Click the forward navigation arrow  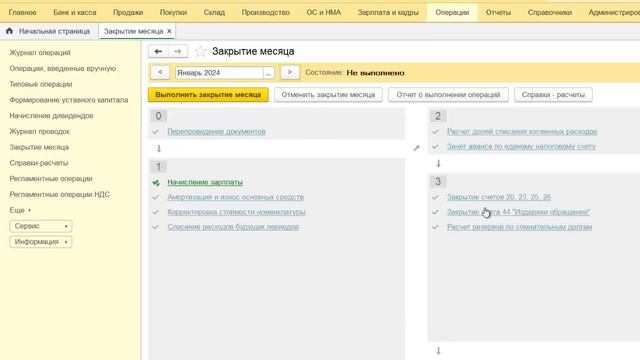178,51
